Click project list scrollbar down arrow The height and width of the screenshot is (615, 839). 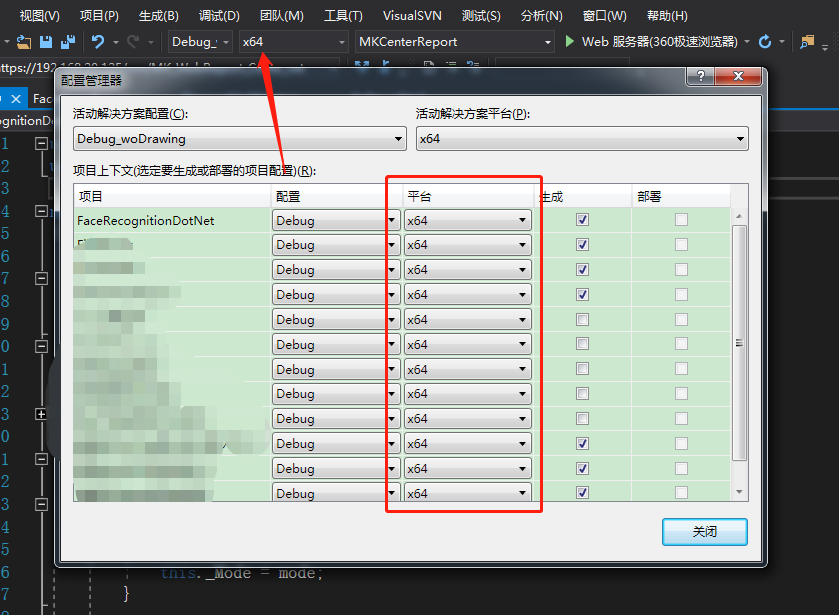(x=739, y=492)
